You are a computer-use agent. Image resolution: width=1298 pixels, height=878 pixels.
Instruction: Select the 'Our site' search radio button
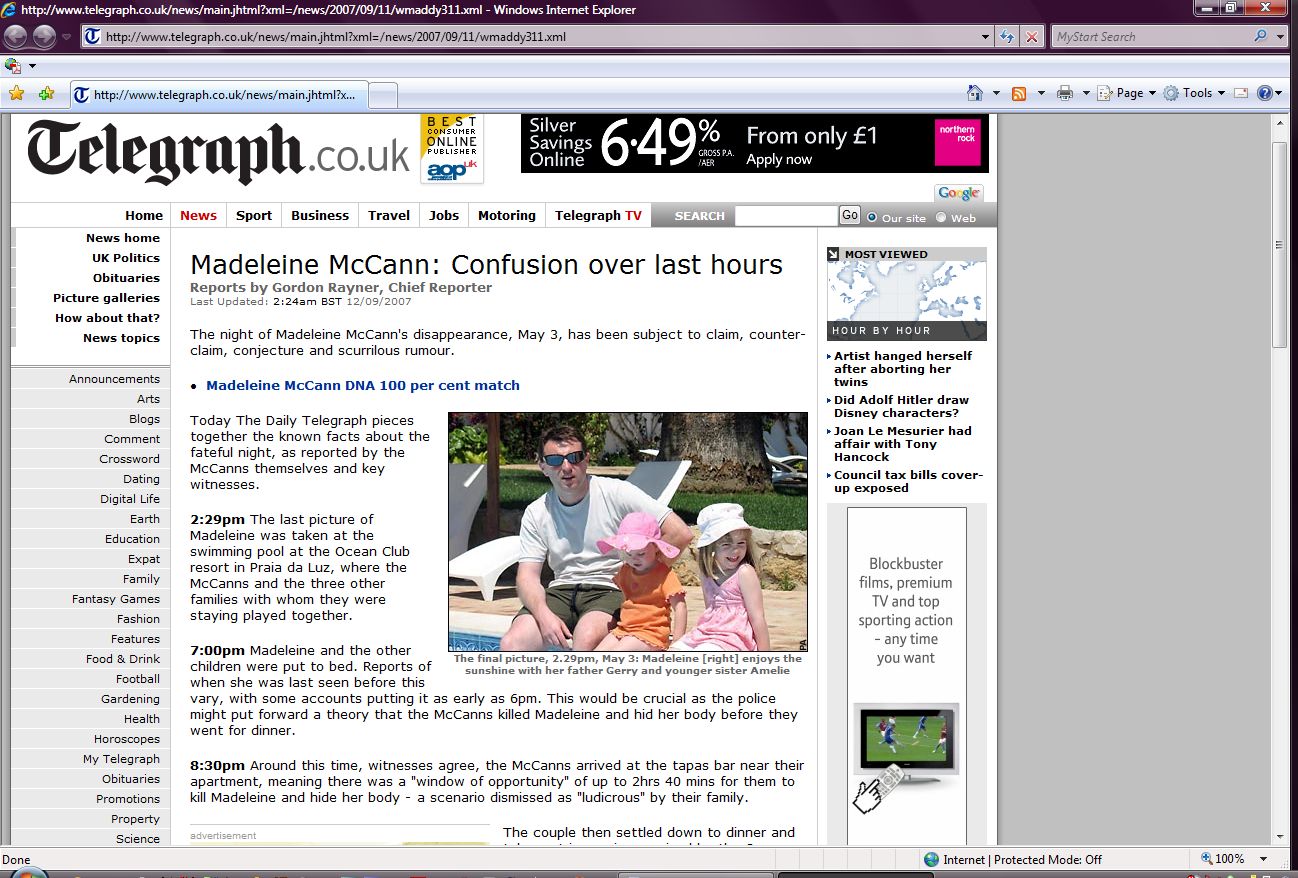(x=872, y=217)
